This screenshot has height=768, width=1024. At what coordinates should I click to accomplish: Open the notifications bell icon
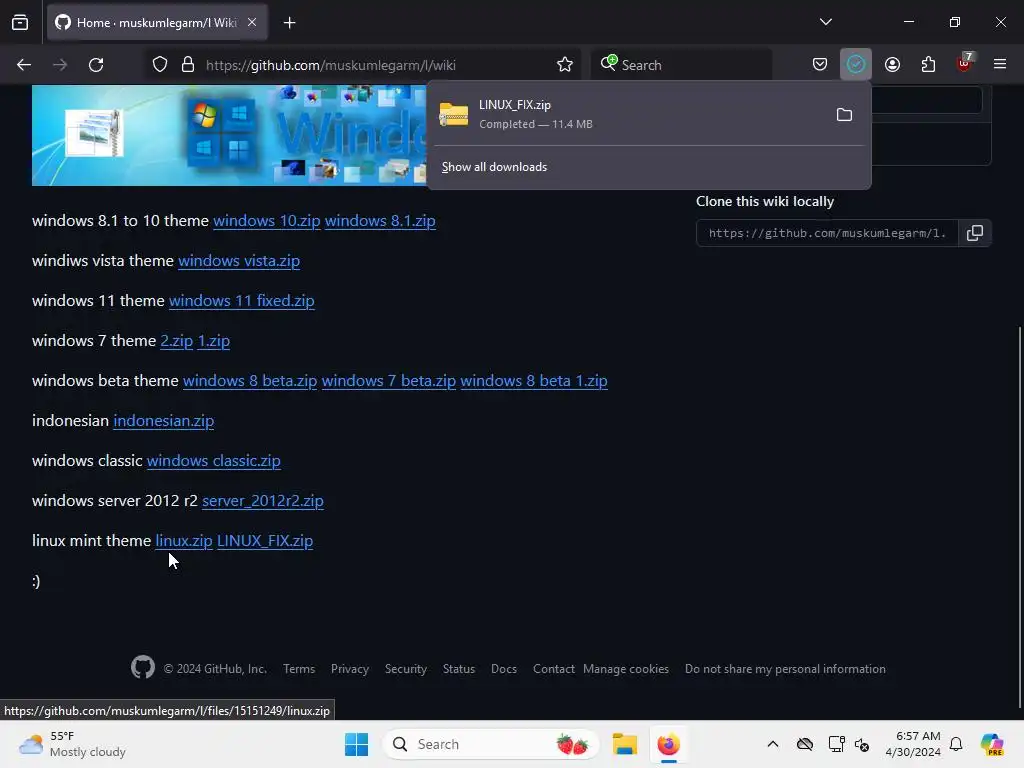click(x=956, y=744)
